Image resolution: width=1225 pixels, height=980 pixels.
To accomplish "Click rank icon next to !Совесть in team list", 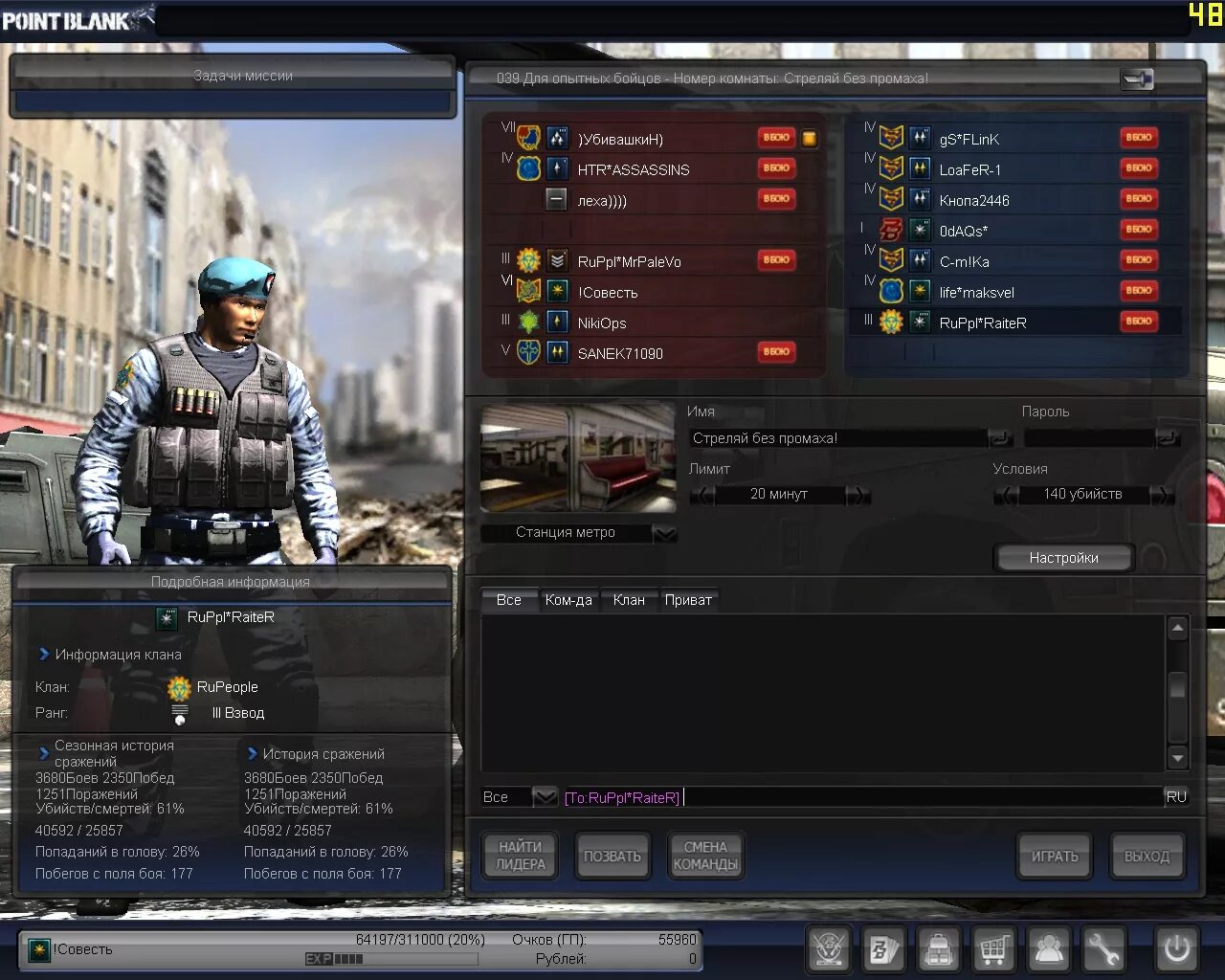I will click(x=558, y=292).
